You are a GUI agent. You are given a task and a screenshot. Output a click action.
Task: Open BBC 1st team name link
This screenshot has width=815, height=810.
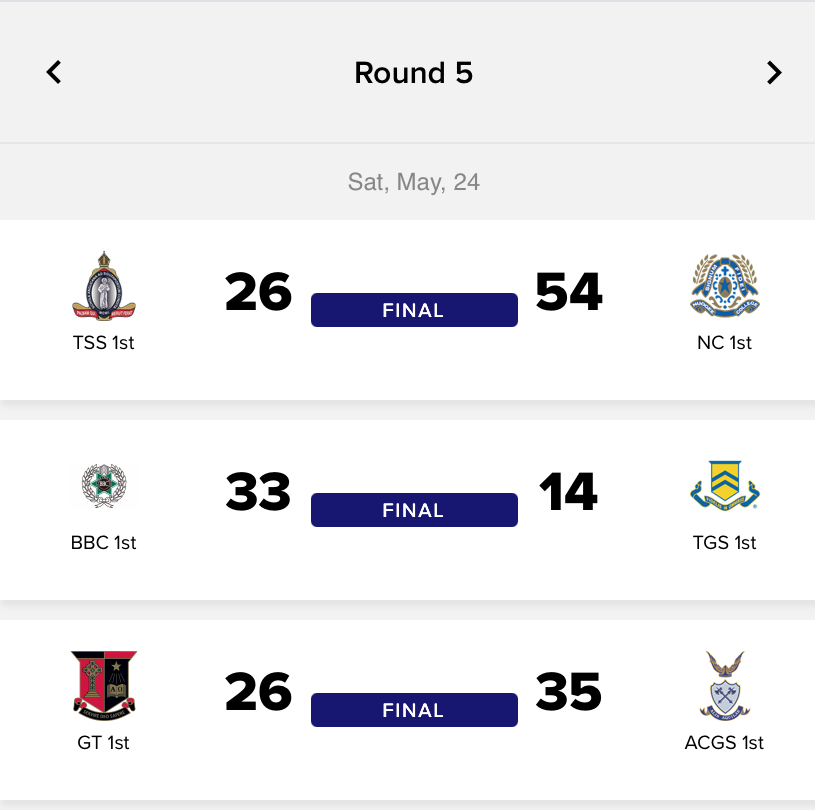point(103,543)
